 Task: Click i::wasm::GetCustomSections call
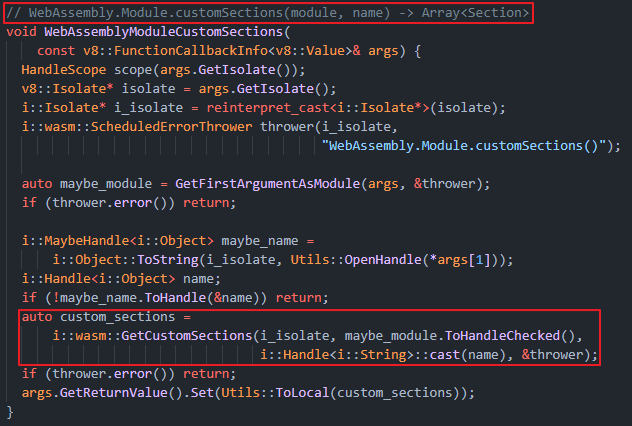[x=152, y=336]
